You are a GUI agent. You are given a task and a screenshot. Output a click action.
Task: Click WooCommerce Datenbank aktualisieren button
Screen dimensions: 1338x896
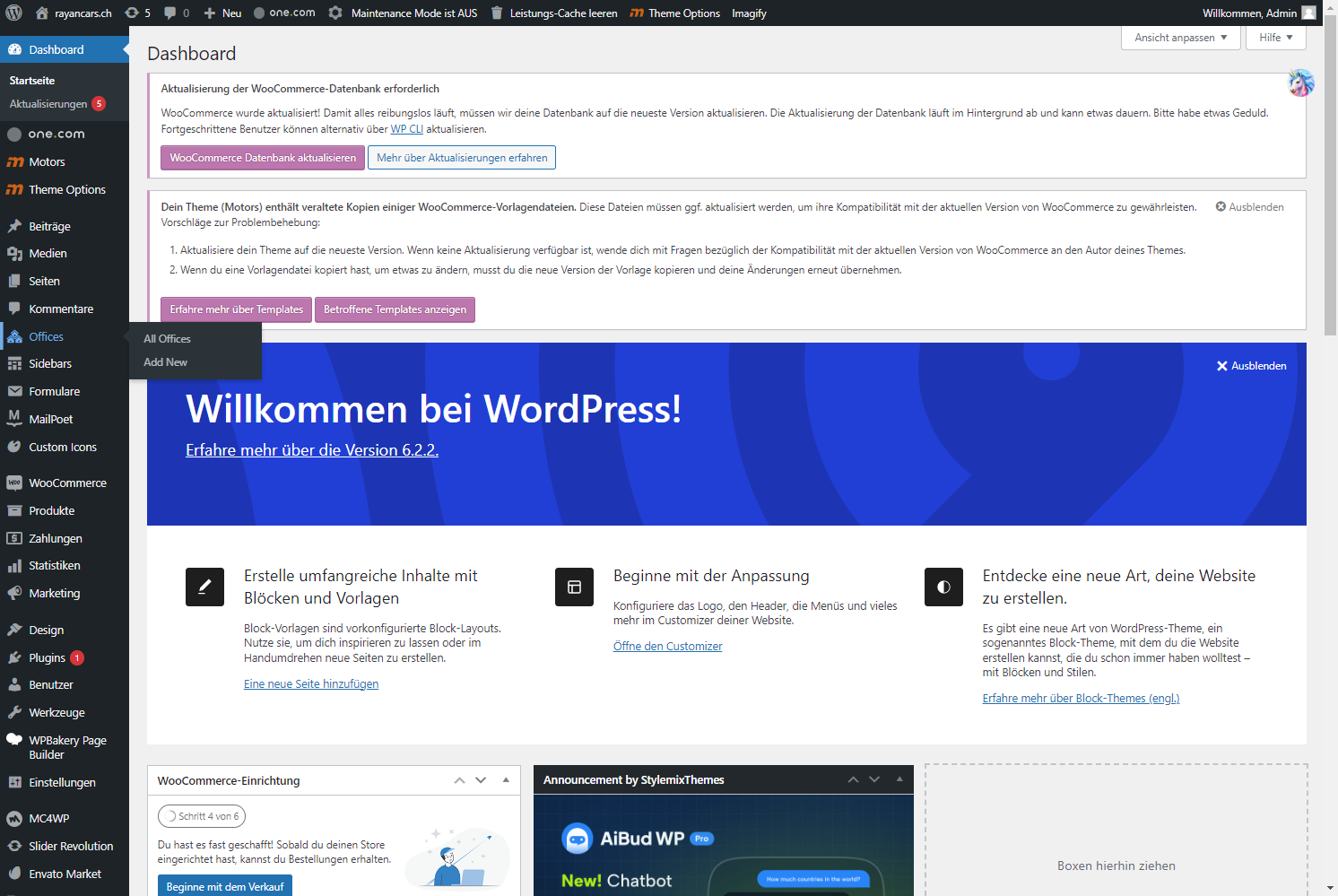pyautogui.click(x=263, y=158)
